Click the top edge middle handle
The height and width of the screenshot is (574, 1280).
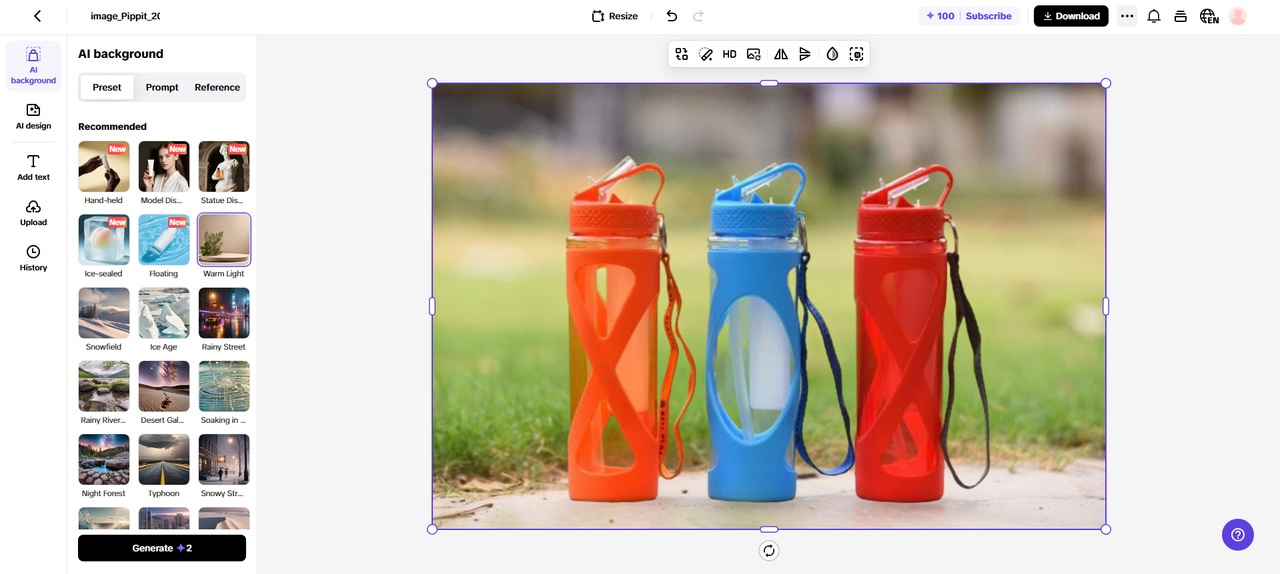point(769,83)
